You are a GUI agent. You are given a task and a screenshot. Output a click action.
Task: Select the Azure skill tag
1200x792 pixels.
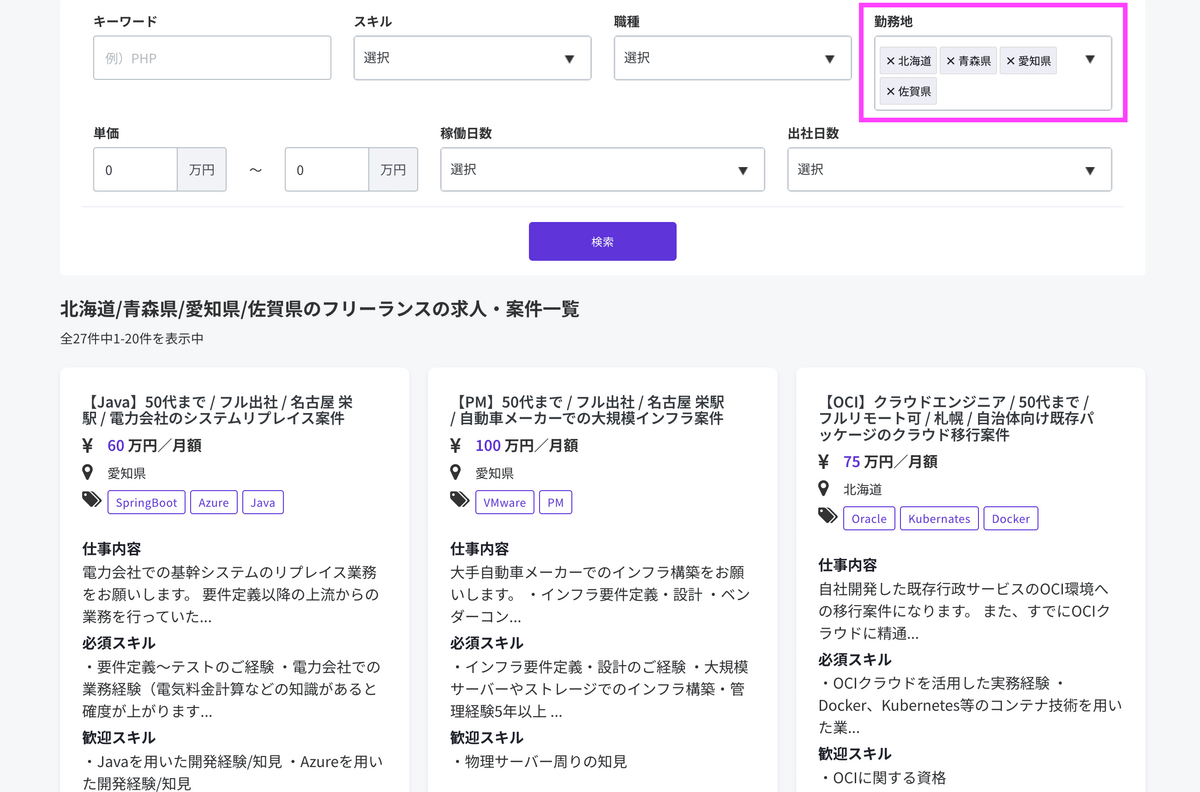(x=213, y=502)
